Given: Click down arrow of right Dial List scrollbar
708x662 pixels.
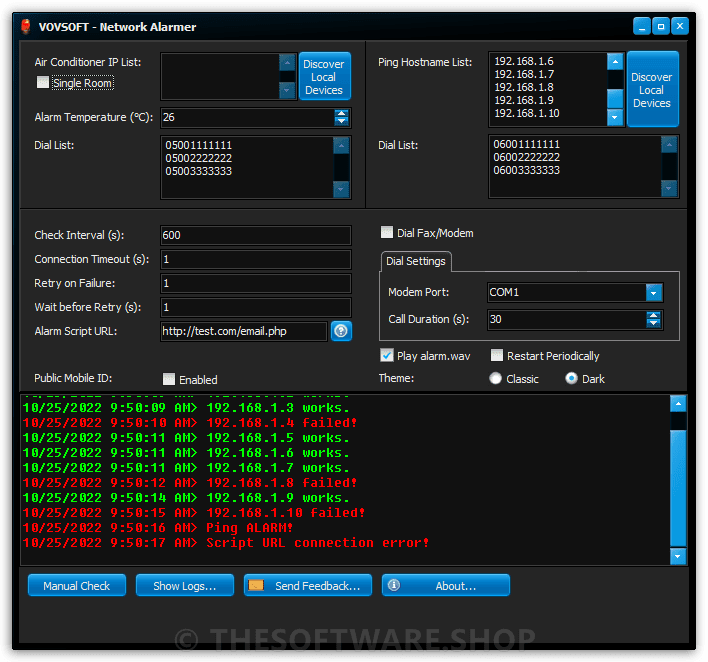Looking at the screenshot, I should [x=669, y=188].
